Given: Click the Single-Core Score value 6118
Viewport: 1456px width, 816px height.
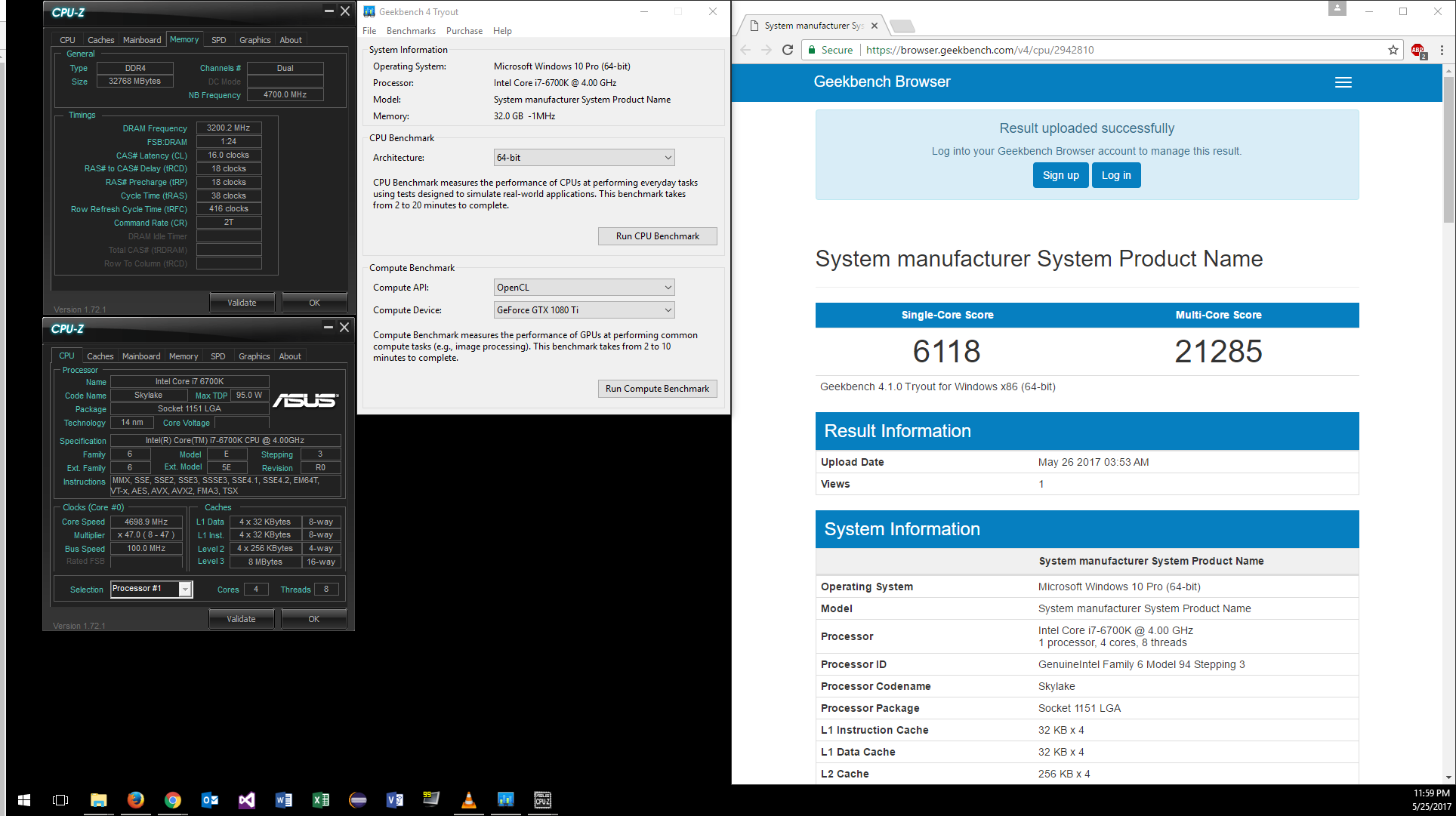Looking at the screenshot, I should pos(946,352).
